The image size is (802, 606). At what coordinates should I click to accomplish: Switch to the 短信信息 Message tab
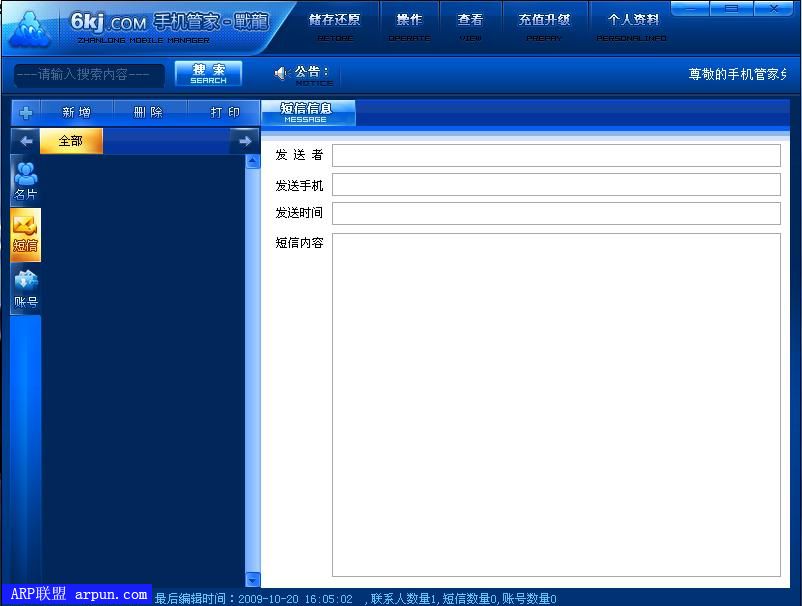307,112
